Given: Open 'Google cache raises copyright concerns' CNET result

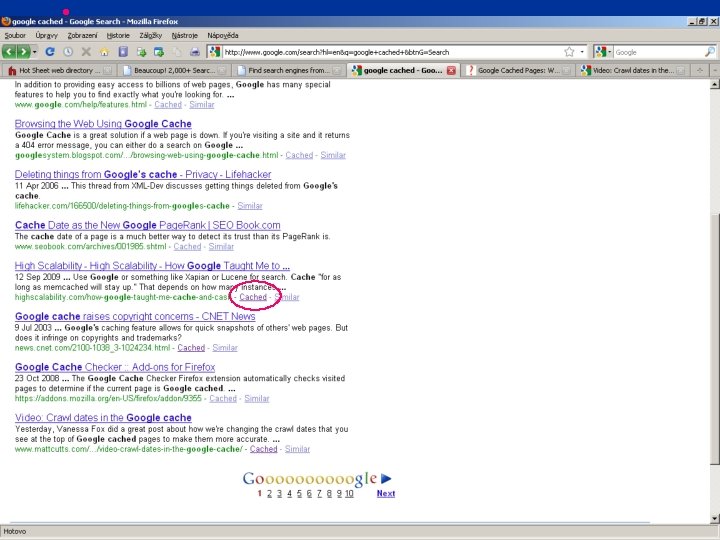Looking at the screenshot, I should (x=135, y=316).
